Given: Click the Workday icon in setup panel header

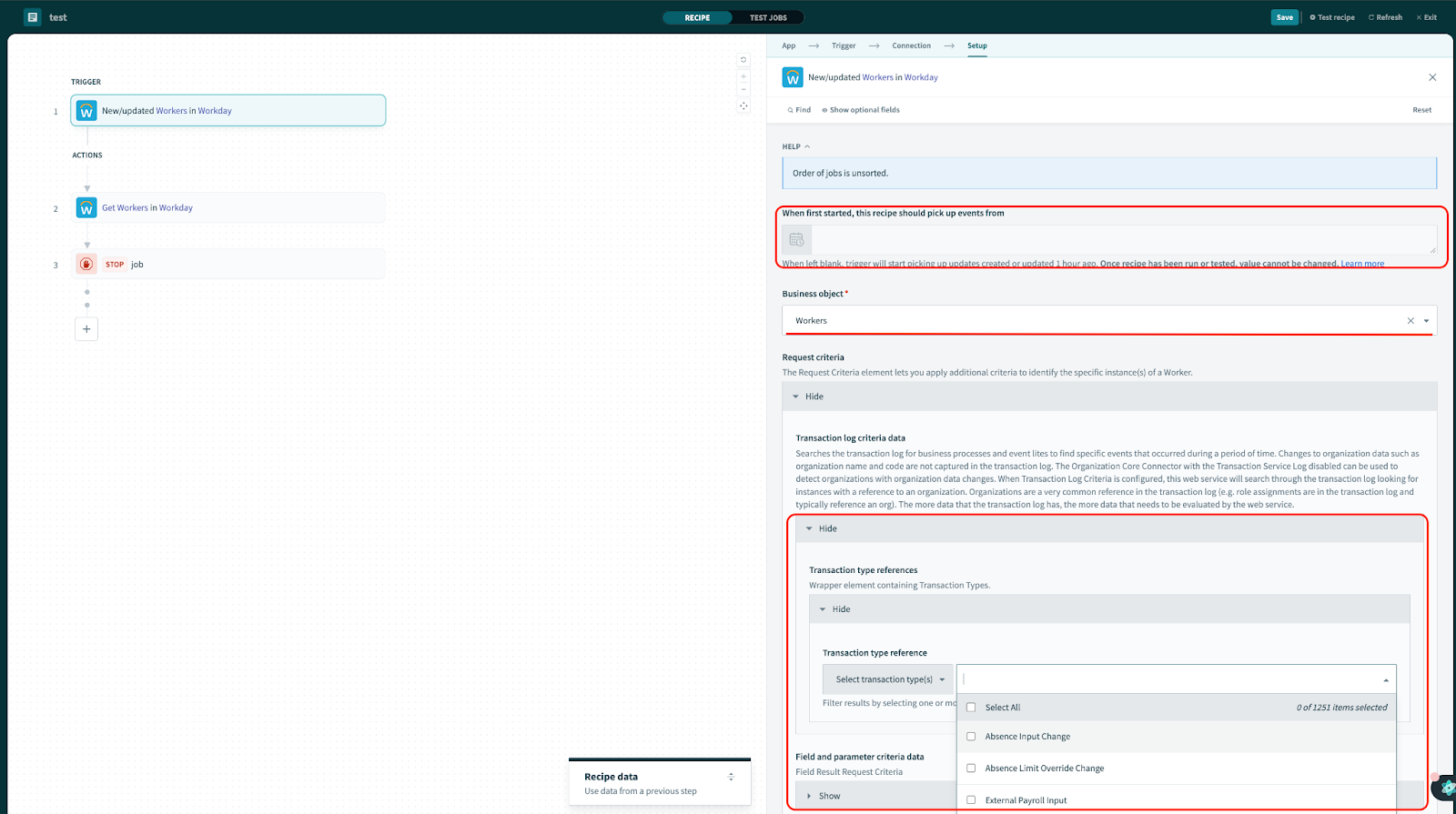Looking at the screenshot, I should pos(793,77).
